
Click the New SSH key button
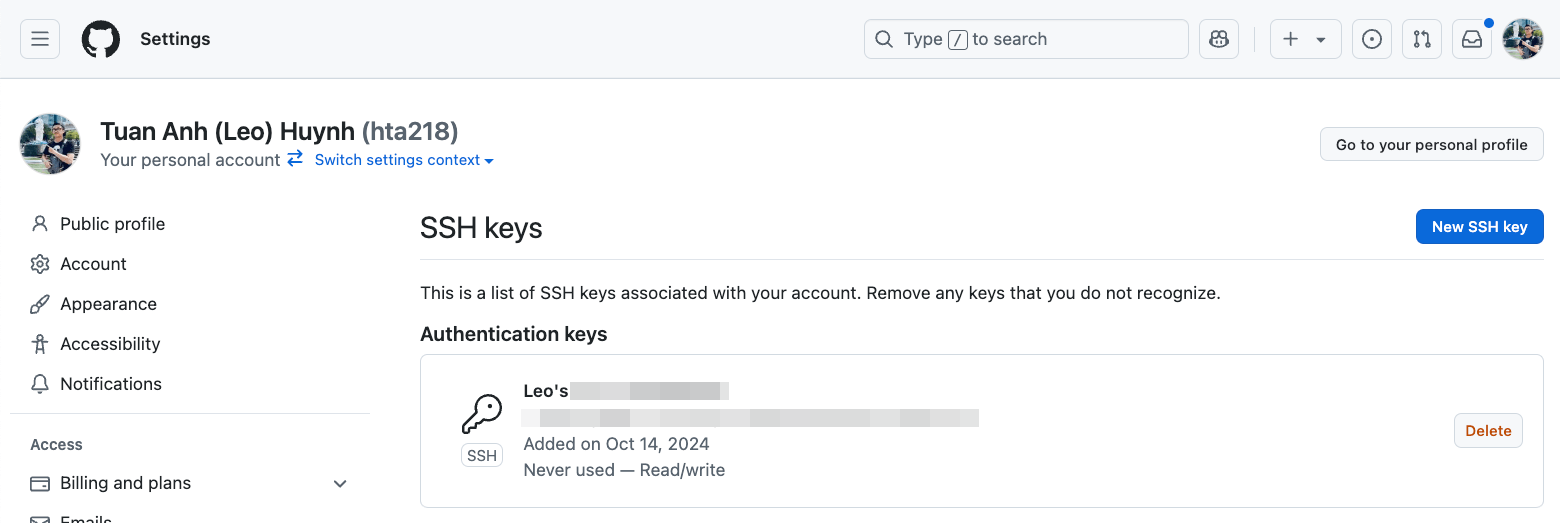pos(1479,227)
